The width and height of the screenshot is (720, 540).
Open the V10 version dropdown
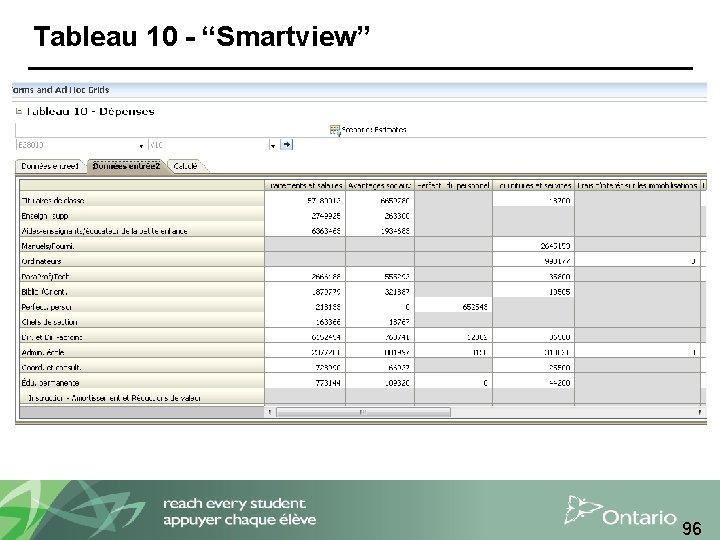[273, 146]
